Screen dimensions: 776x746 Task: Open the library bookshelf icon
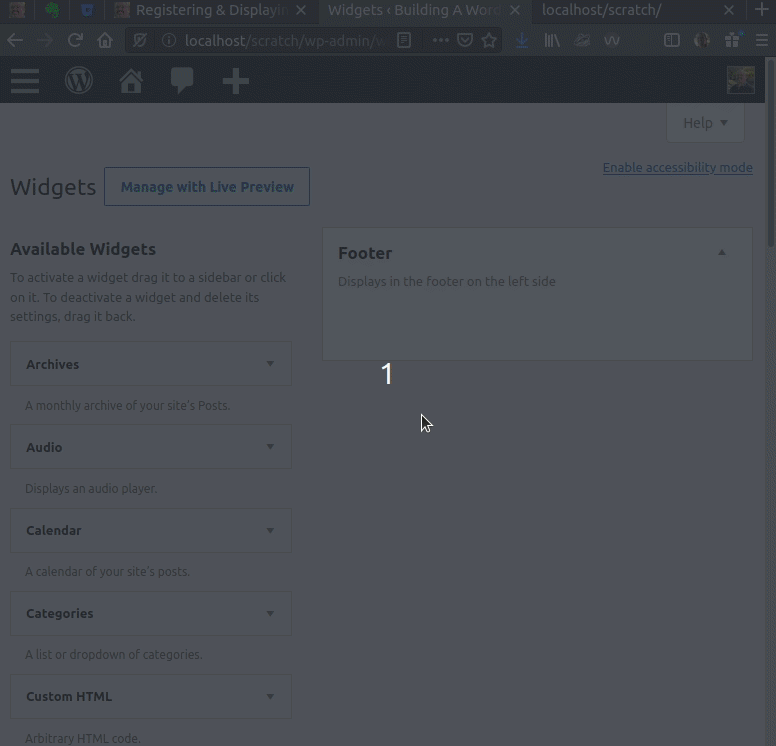[552, 40]
